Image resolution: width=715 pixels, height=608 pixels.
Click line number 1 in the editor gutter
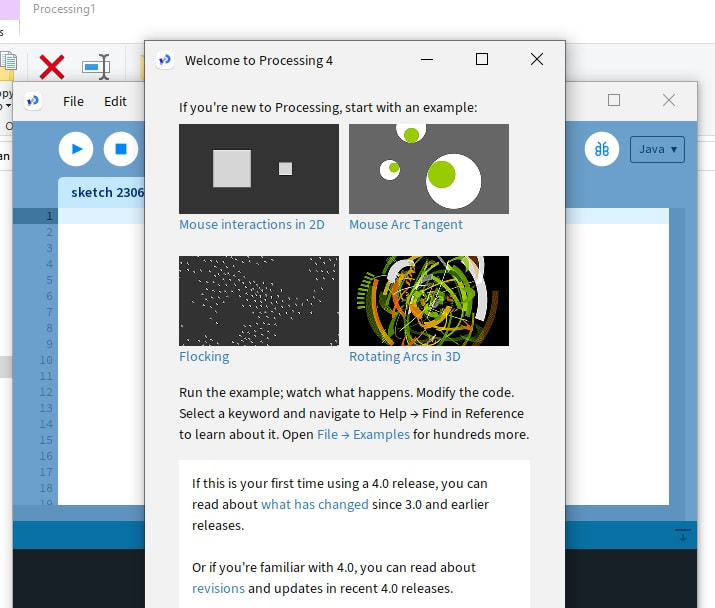pos(49,216)
